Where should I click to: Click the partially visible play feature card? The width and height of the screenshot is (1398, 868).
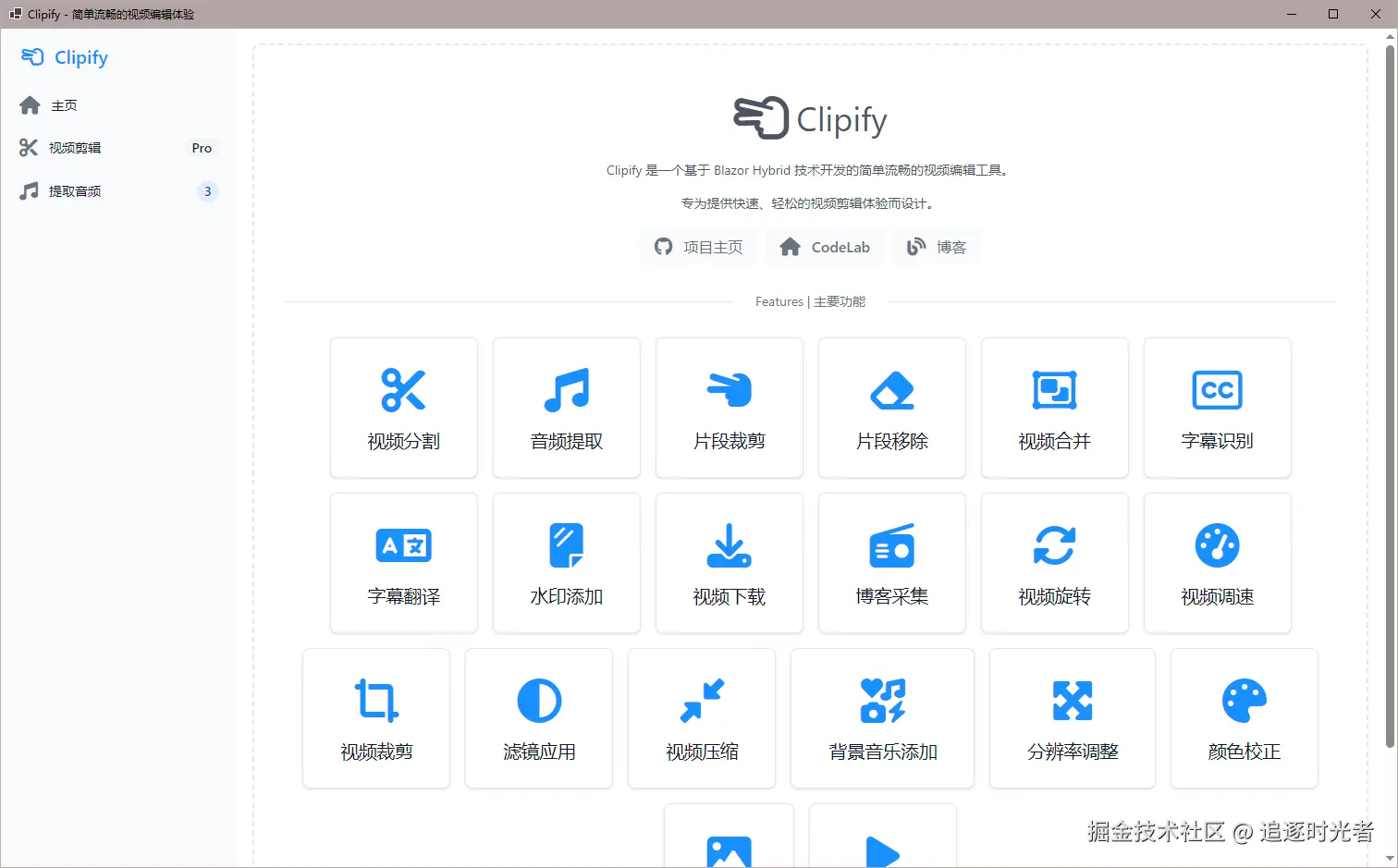click(x=883, y=837)
